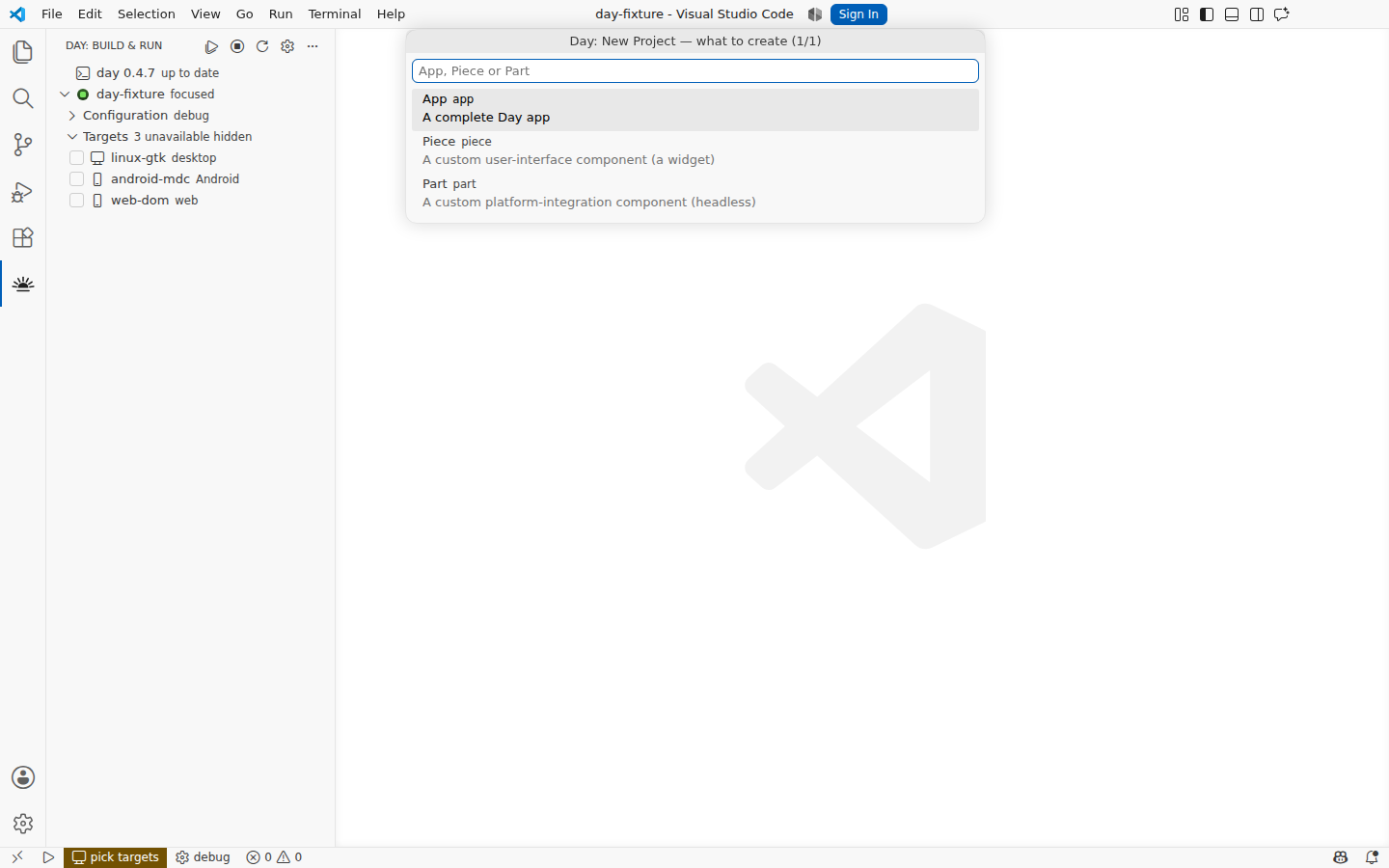
Task: Open the Search view in activity bar
Action: (x=23, y=98)
